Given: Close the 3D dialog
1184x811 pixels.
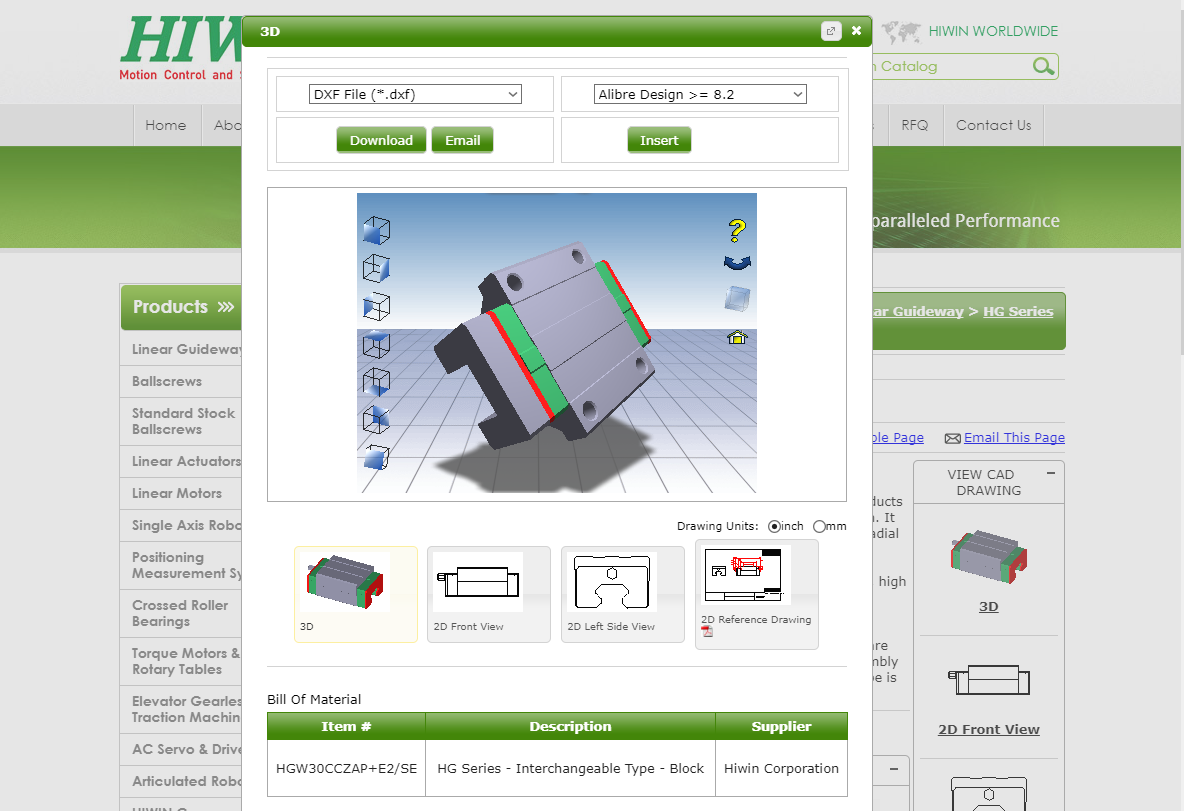Looking at the screenshot, I should coord(856,31).
